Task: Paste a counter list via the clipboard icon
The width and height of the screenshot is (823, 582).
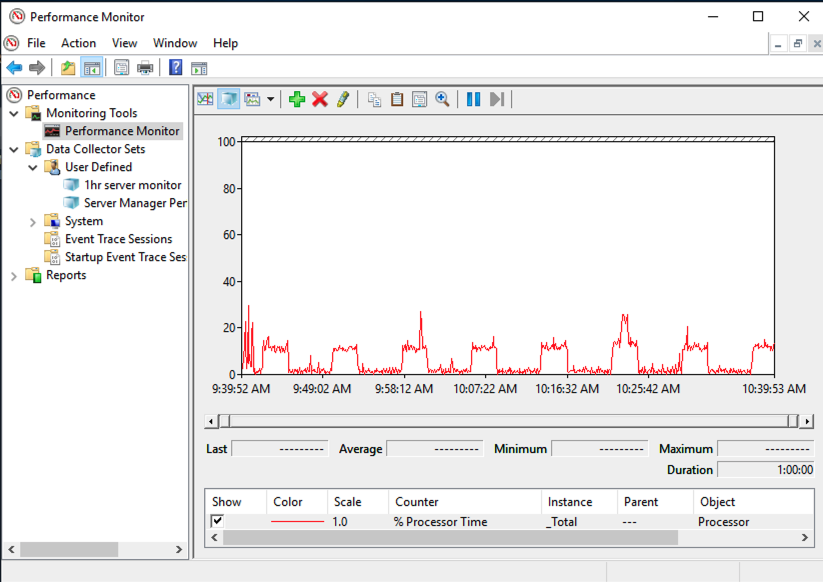Action: [x=396, y=99]
